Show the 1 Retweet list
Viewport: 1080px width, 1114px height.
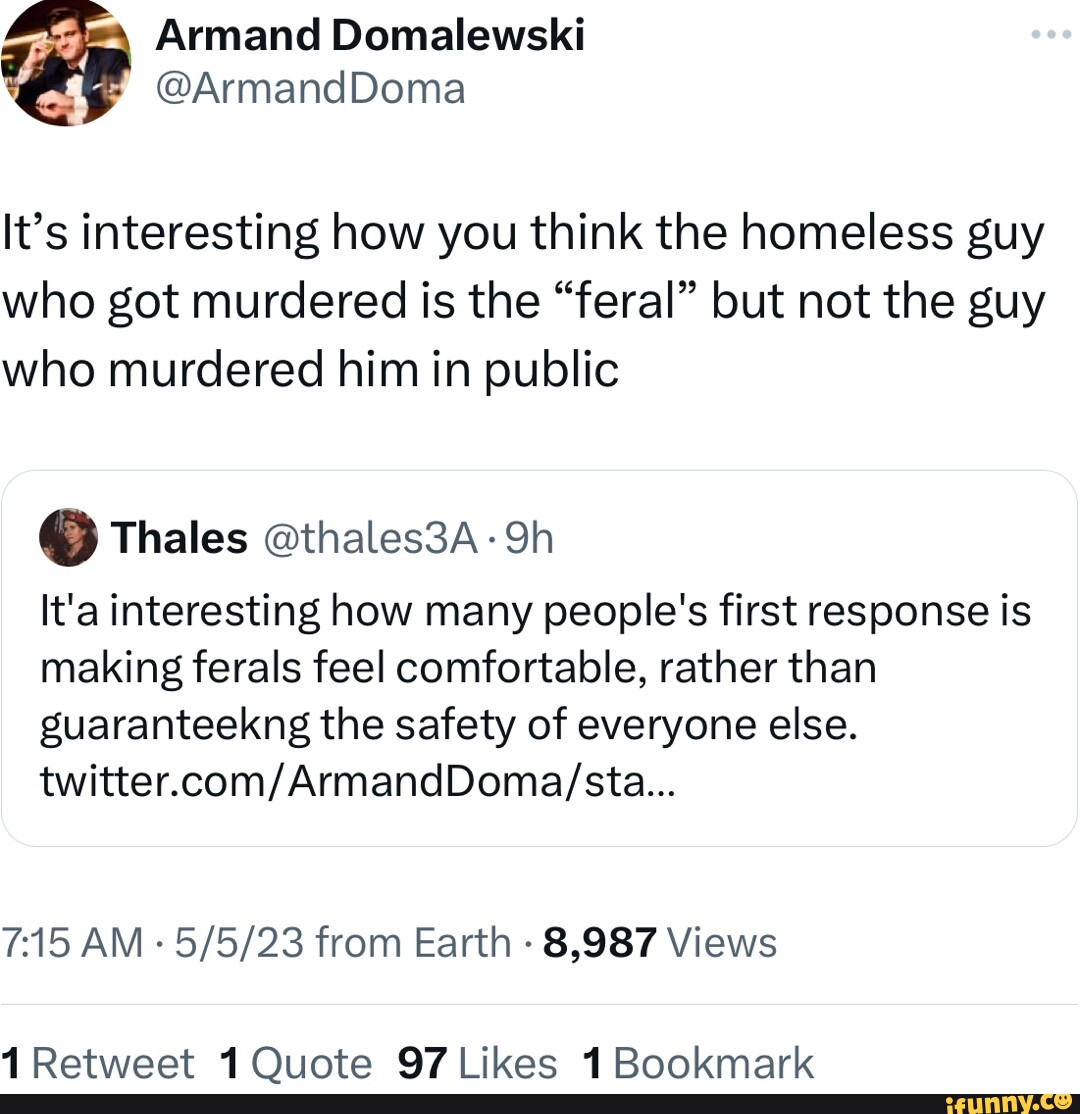98,1063
